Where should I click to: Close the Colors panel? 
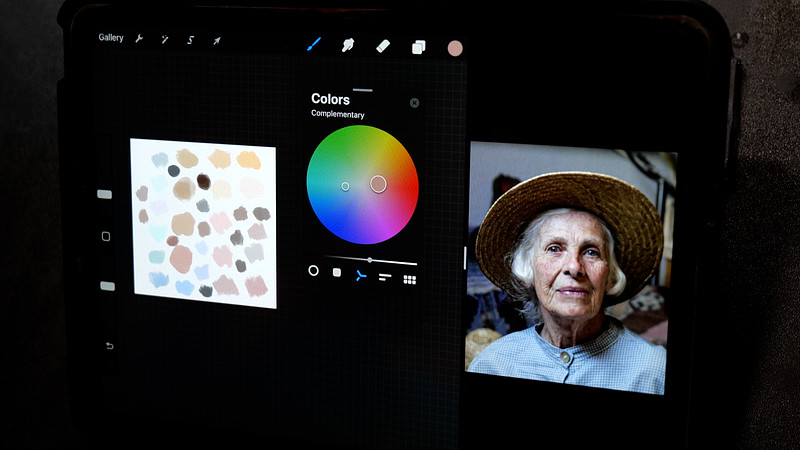(414, 103)
